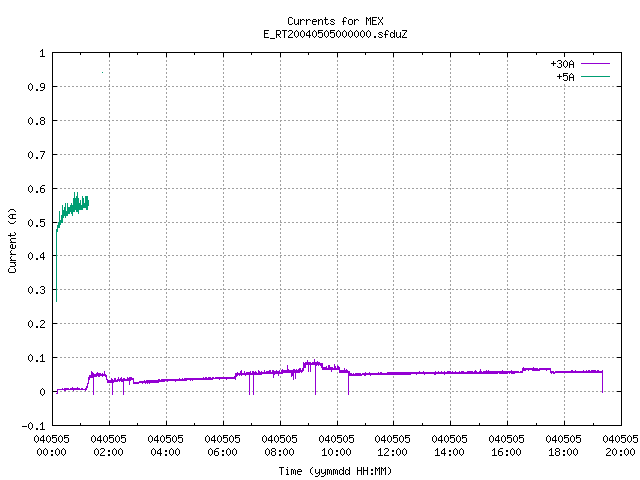Click y-axis tick value '0.2'

[36, 324]
